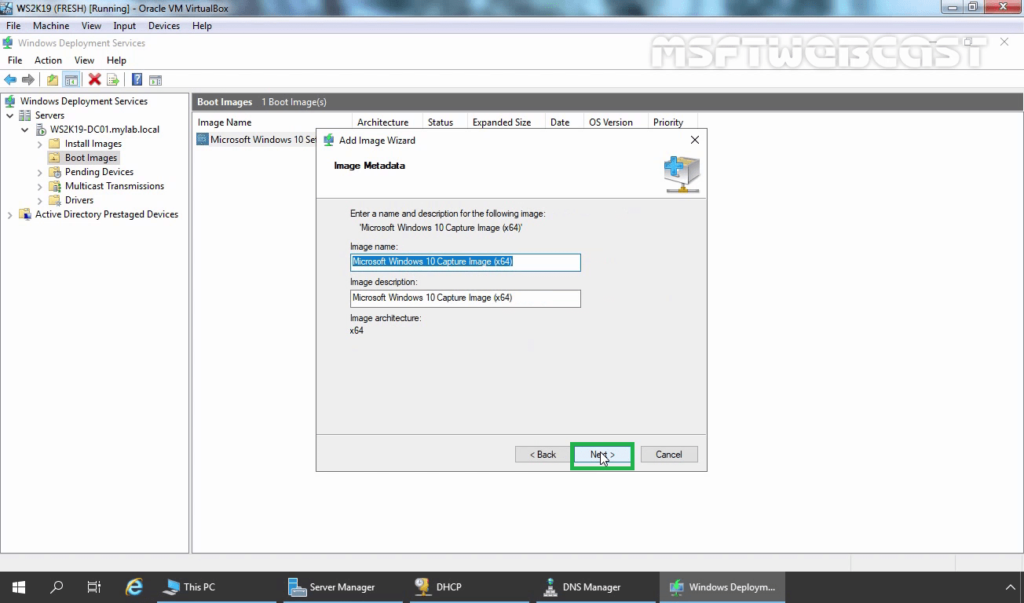
Task: Close the Add Image Wizard dialog
Action: pyautogui.click(x=695, y=140)
